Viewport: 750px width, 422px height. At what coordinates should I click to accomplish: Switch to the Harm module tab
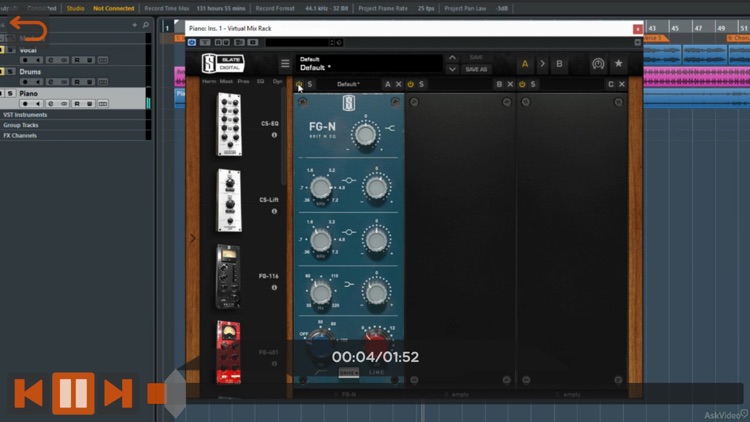coord(209,81)
